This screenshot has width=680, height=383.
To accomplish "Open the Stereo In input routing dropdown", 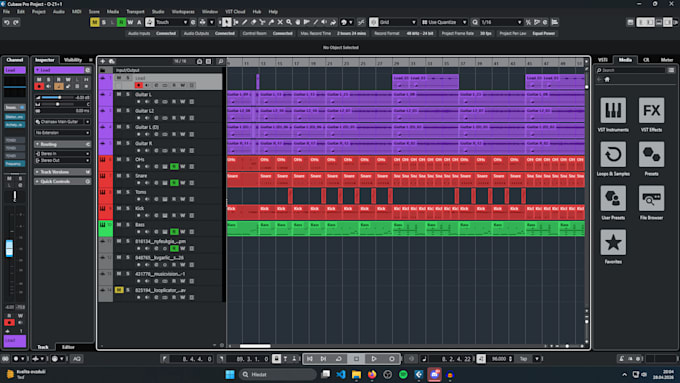I will point(62,154).
